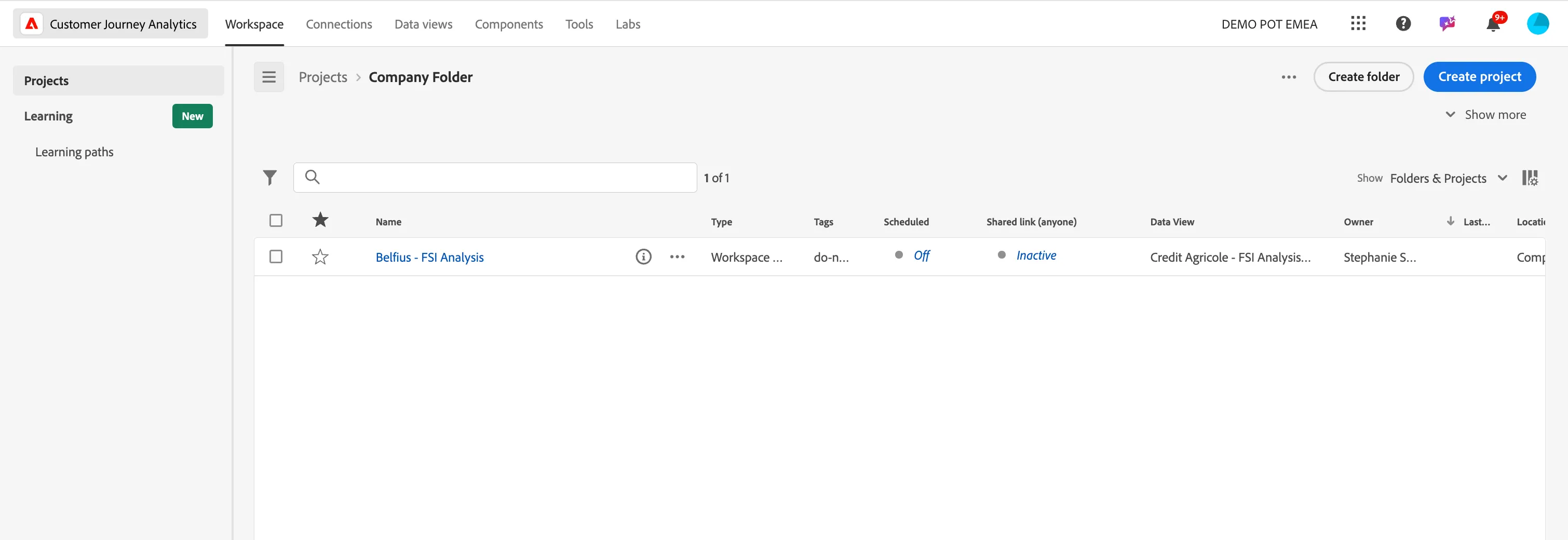Open the Belfius - FSI Analysis project link

pos(429,257)
